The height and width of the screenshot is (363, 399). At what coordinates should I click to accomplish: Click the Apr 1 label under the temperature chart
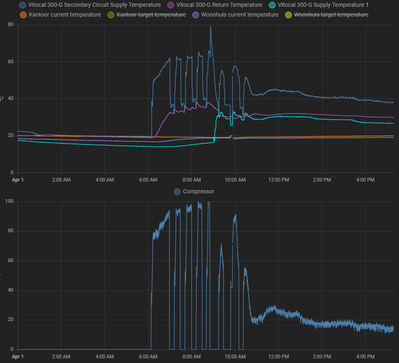coord(18,180)
